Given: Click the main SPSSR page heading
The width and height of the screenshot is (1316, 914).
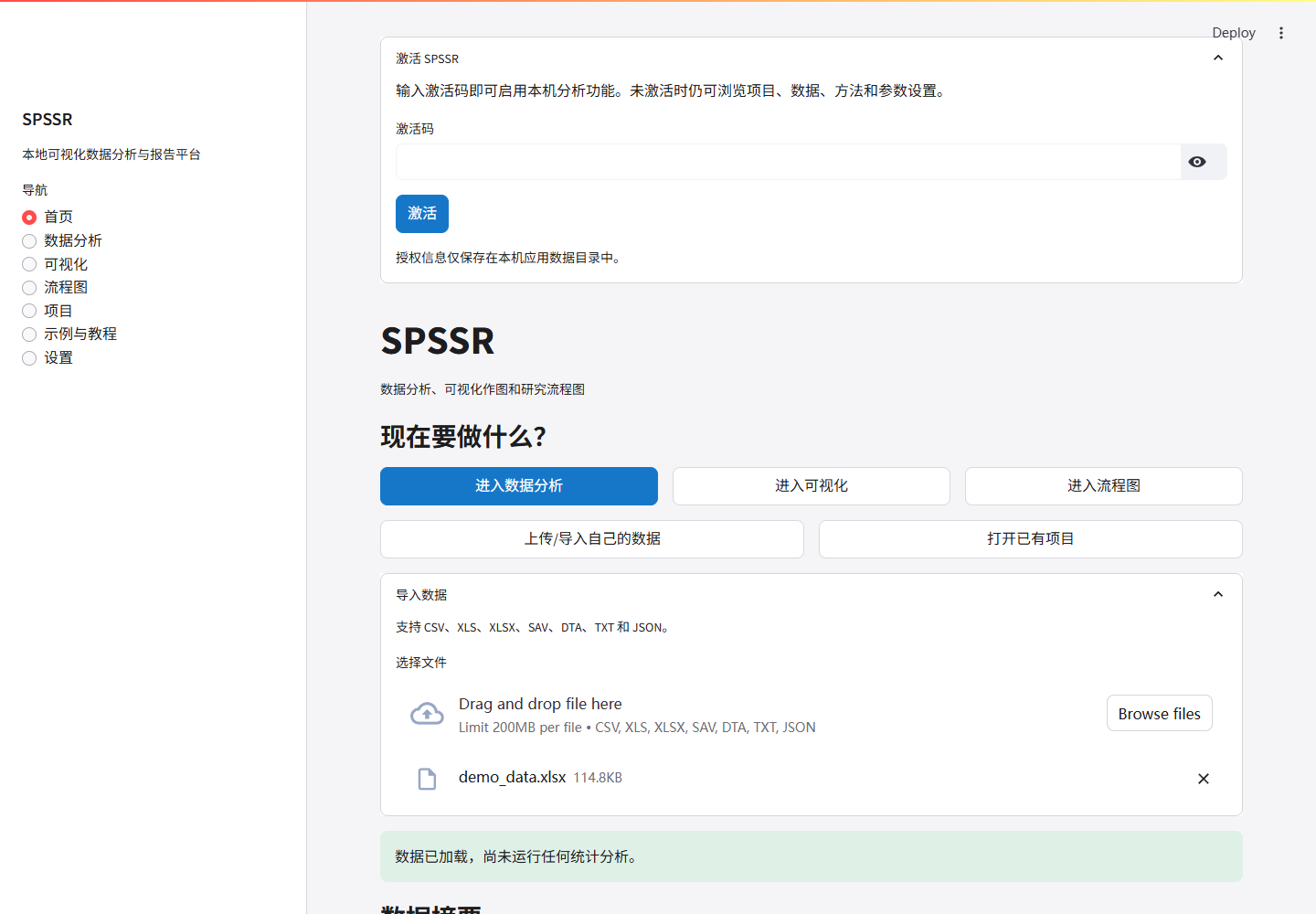Looking at the screenshot, I should (x=438, y=342).
